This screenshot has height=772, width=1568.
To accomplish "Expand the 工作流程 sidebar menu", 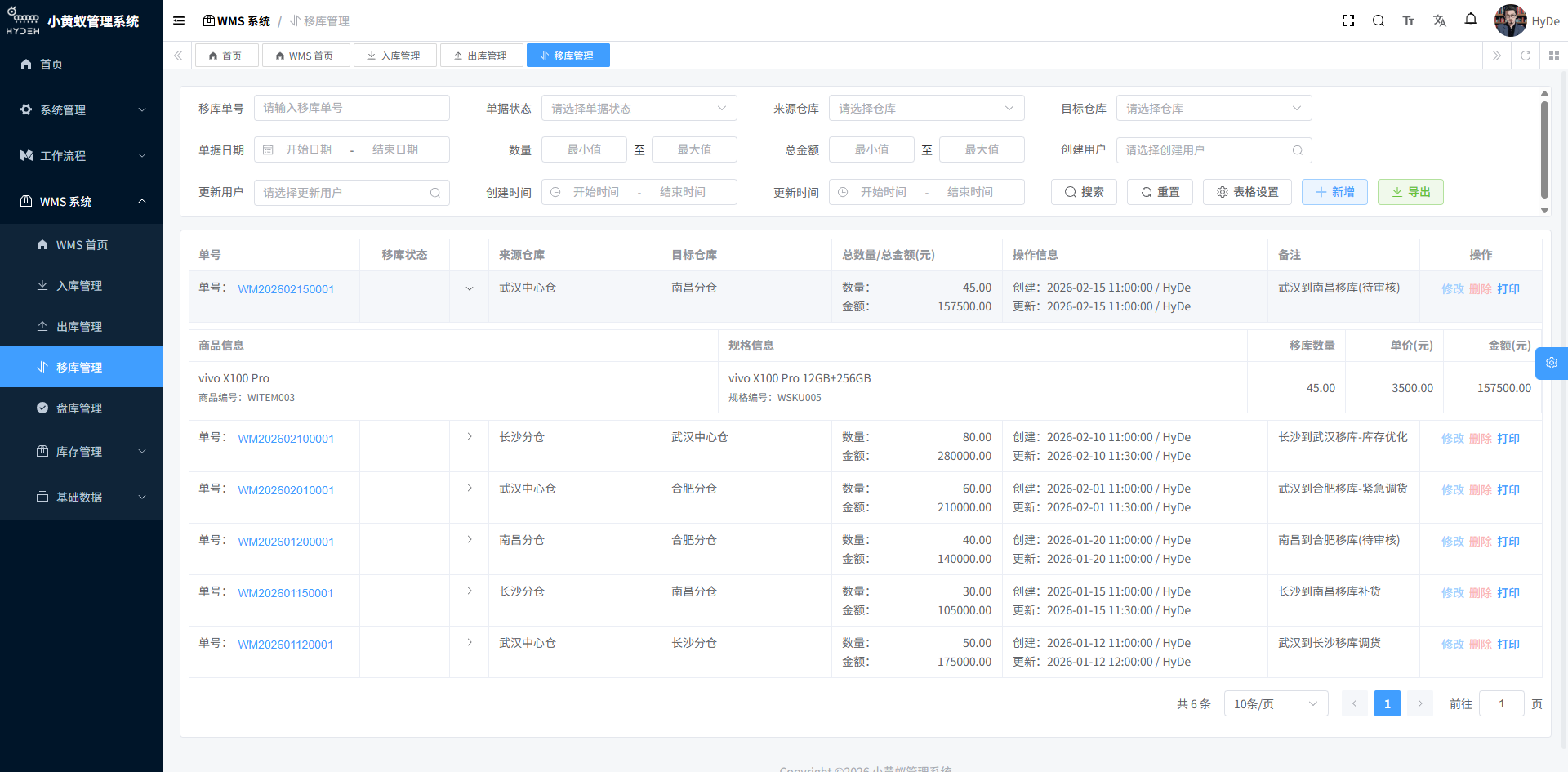I will (82, 155).
